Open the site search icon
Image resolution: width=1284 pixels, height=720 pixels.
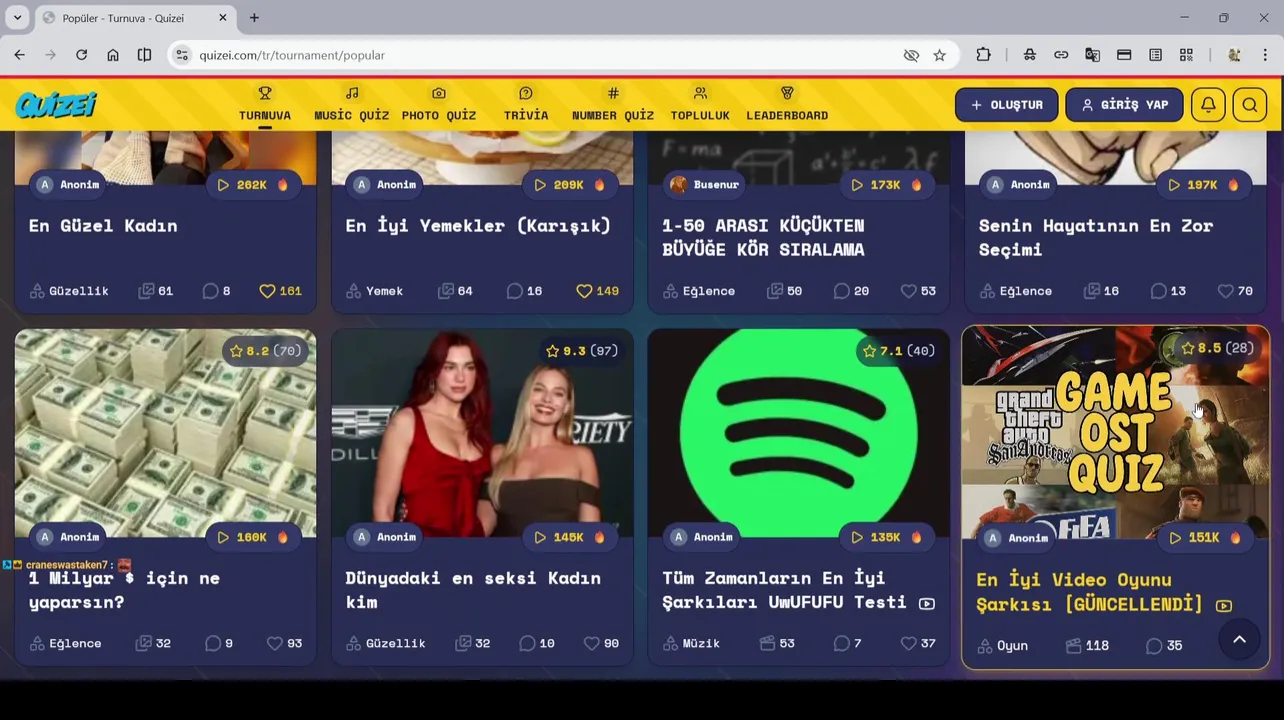[1250, 105]
